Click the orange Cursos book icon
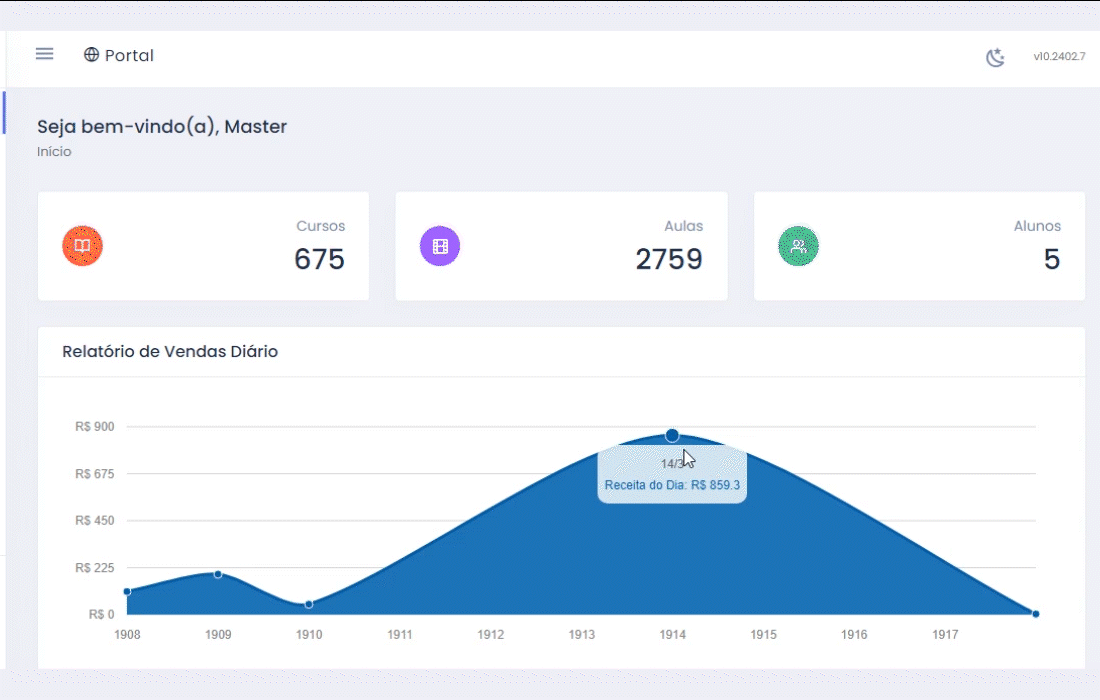 click(x=82, y=246)
